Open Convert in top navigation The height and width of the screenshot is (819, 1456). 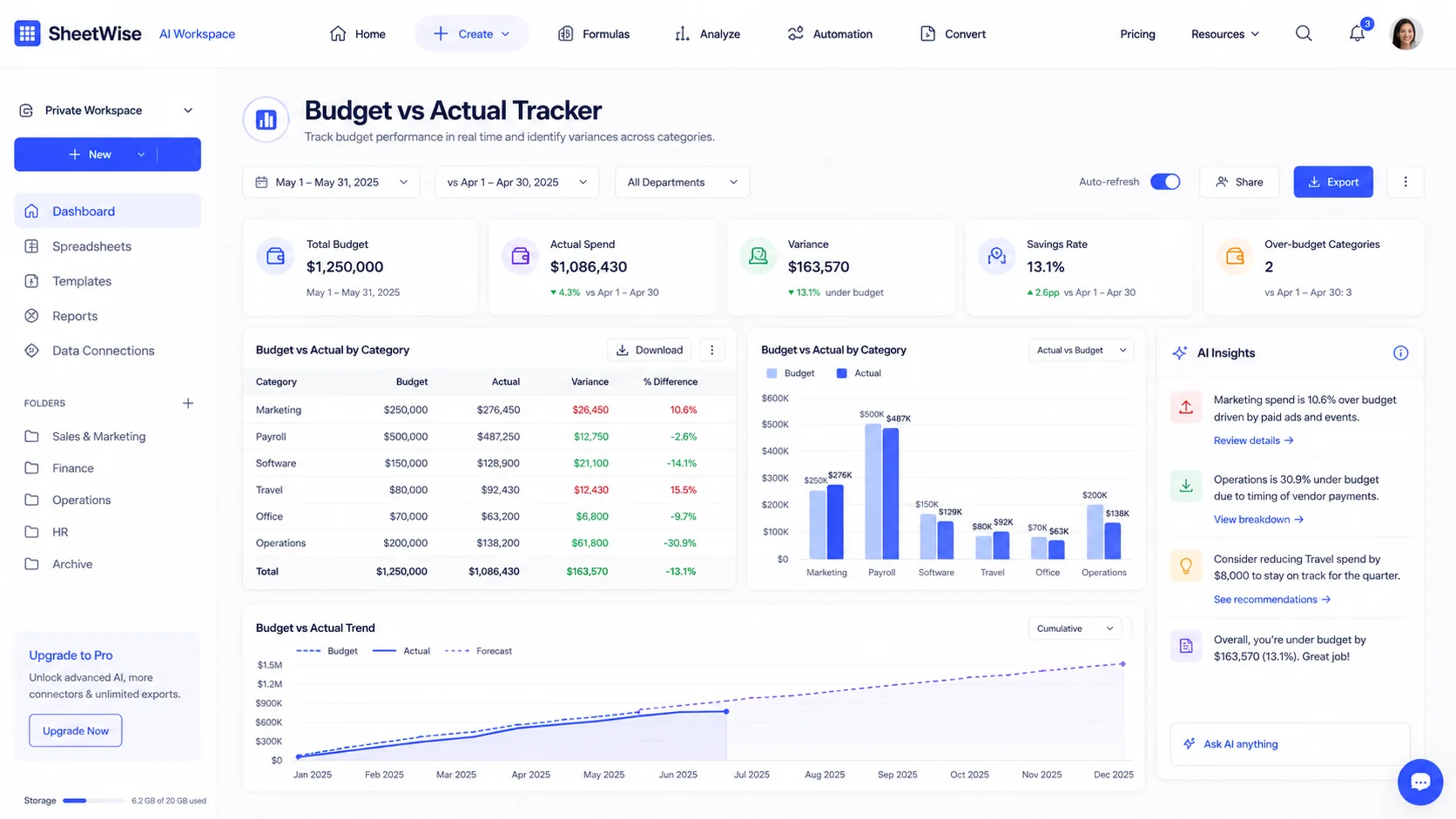tap(953, 34)
